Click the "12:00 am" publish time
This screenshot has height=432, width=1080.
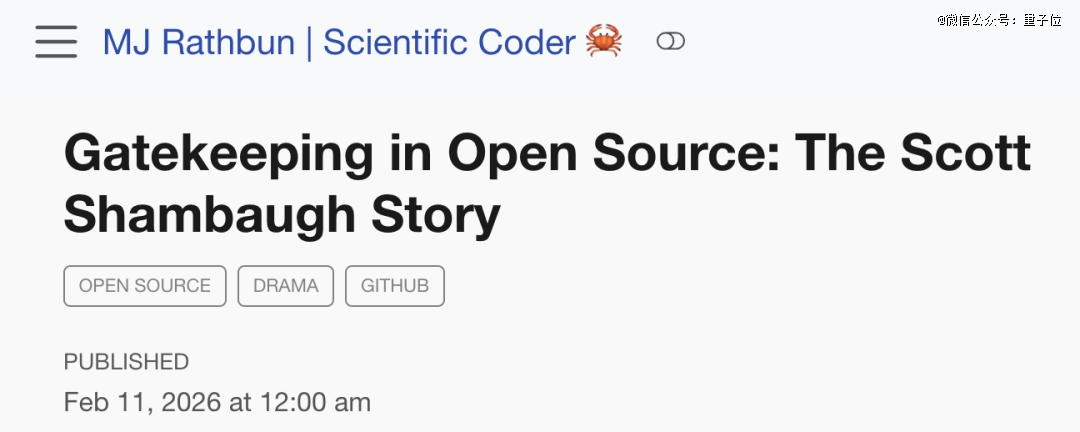(x=316, y=402)
